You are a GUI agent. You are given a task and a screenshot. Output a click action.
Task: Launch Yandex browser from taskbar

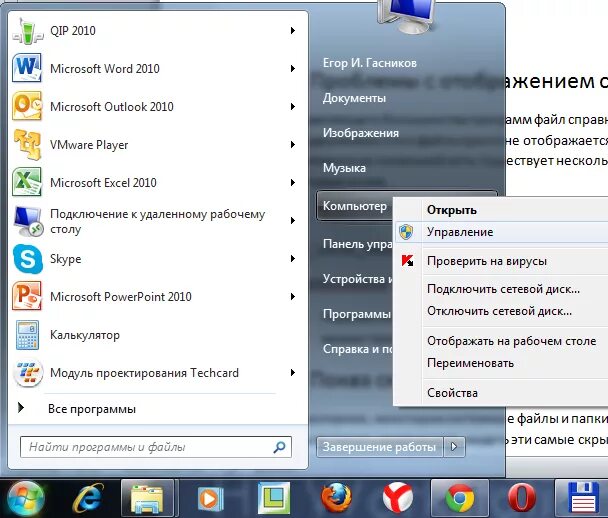(397, 498)
